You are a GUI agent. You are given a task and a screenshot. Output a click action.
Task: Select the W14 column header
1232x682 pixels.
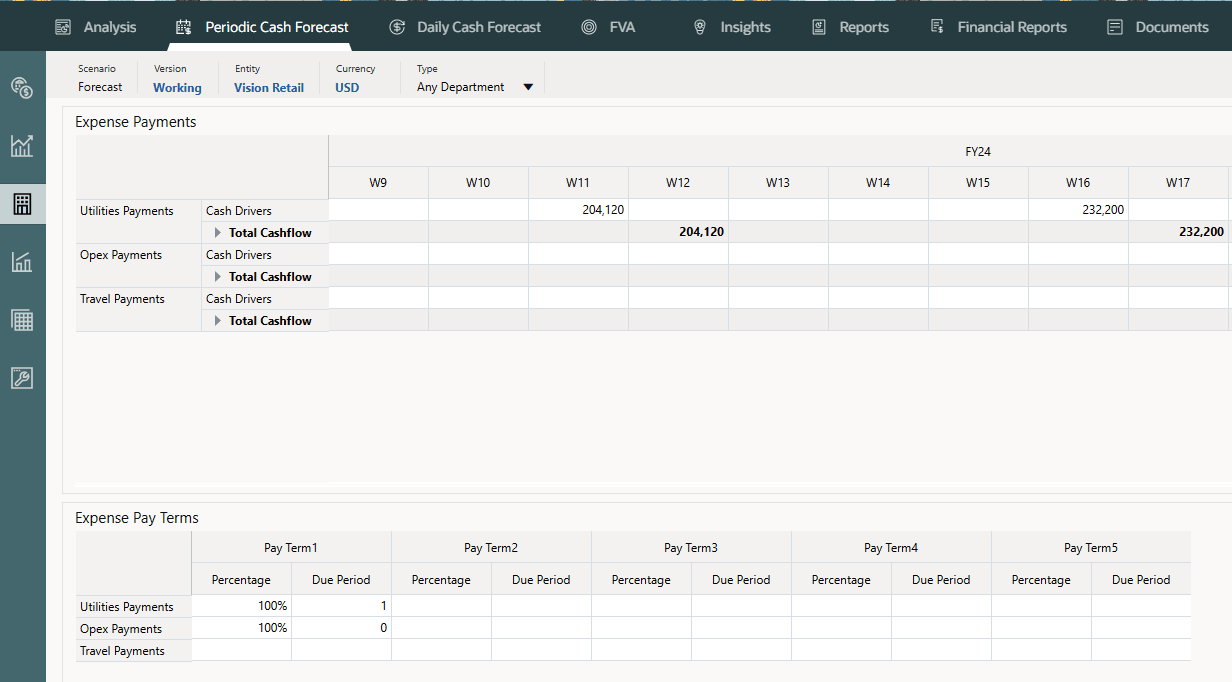click(x=878, y=183)
